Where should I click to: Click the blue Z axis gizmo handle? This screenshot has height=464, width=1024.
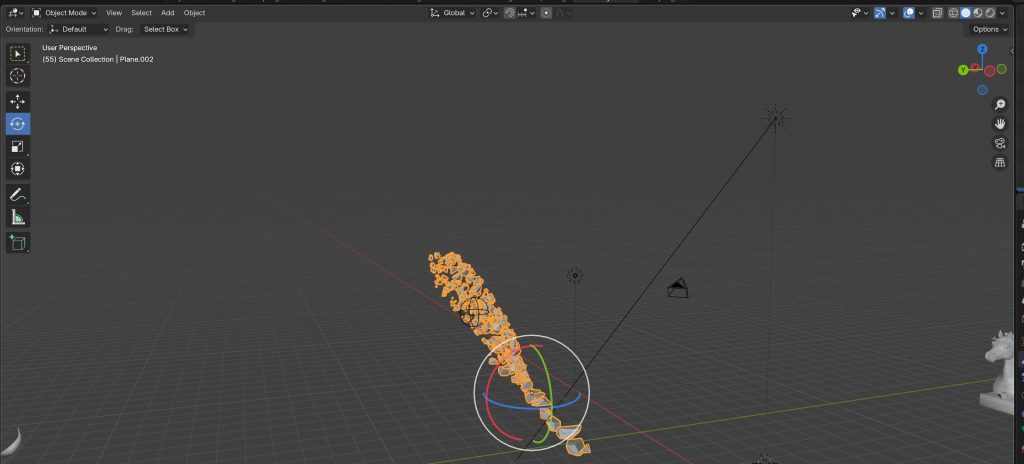tap(983, 48)
